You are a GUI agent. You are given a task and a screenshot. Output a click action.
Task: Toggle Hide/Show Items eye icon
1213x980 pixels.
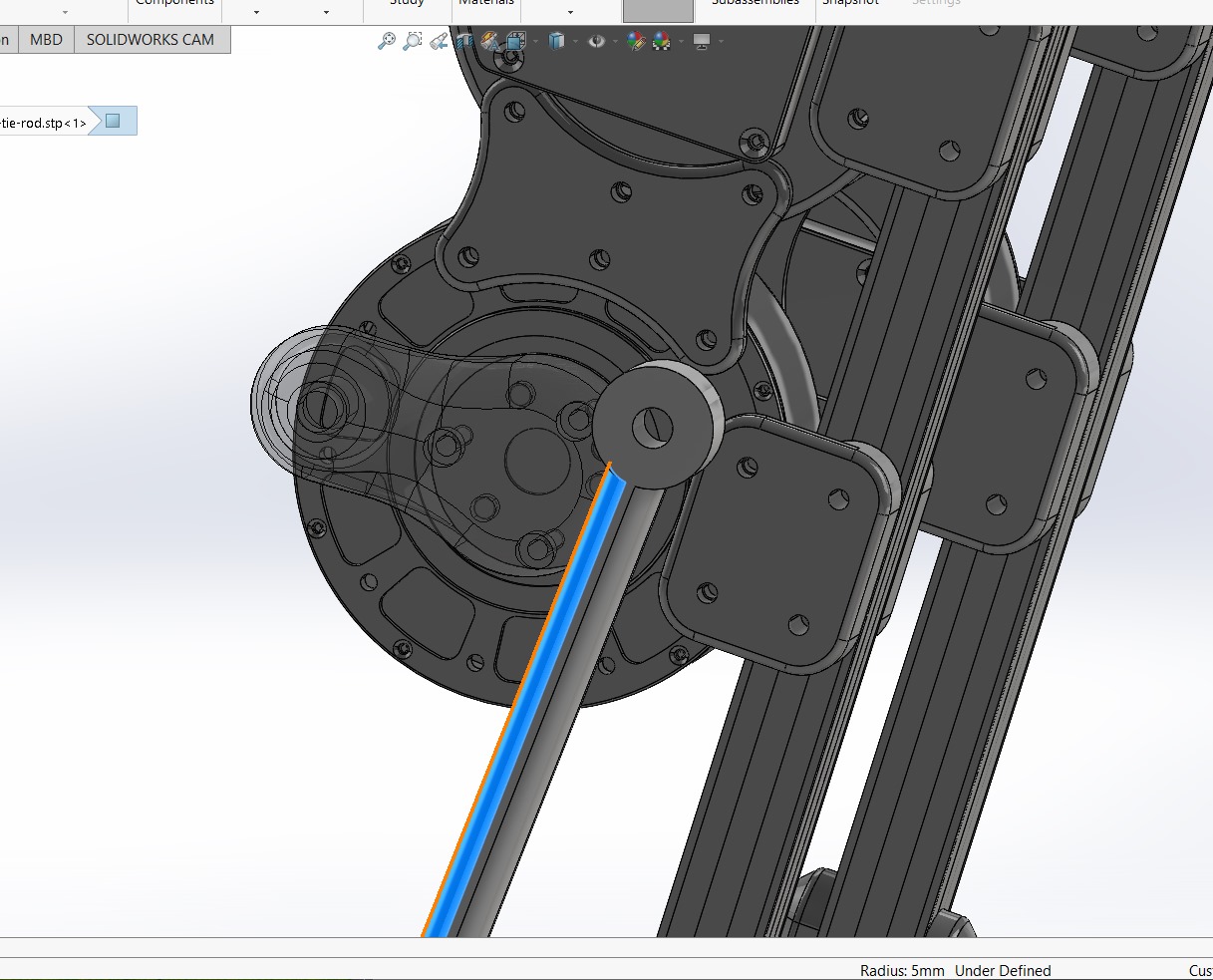tap(596, 42)
